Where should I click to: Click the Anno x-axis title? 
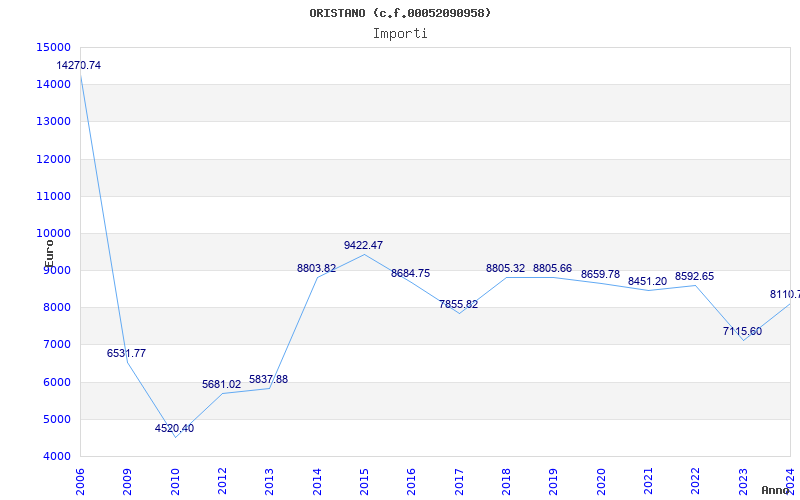pos(776,490)
